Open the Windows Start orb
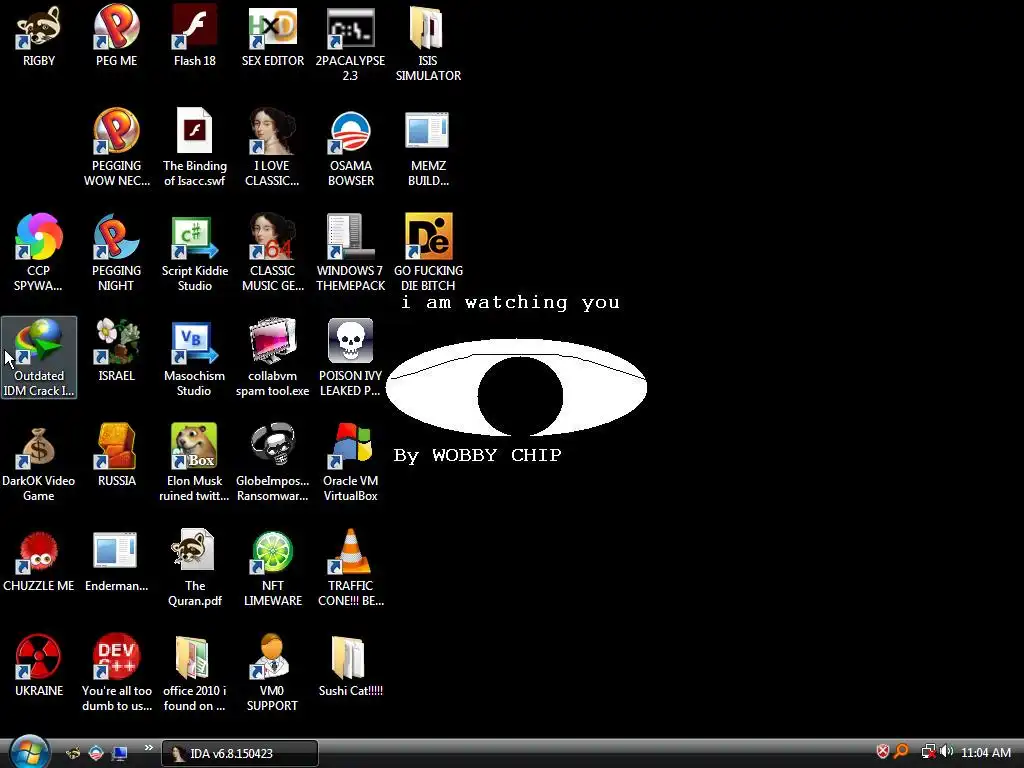The image size is (1024, 768). point(29,752)
